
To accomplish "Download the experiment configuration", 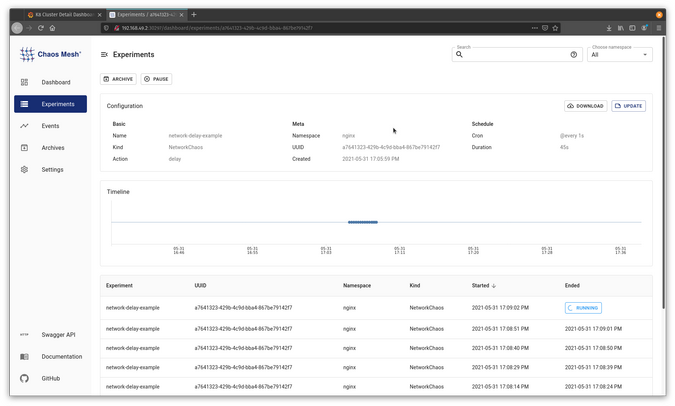I will pos(585,106).
